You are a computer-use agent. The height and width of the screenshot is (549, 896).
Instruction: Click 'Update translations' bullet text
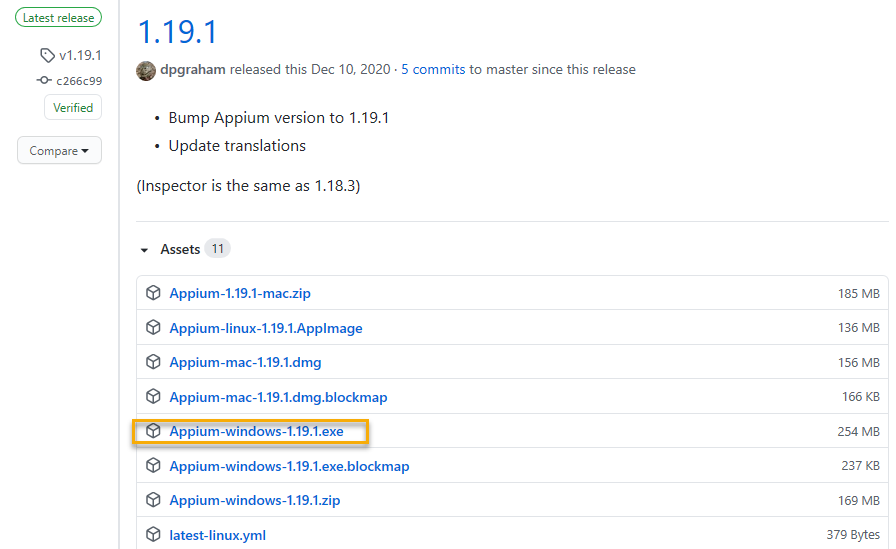[237, 146]
